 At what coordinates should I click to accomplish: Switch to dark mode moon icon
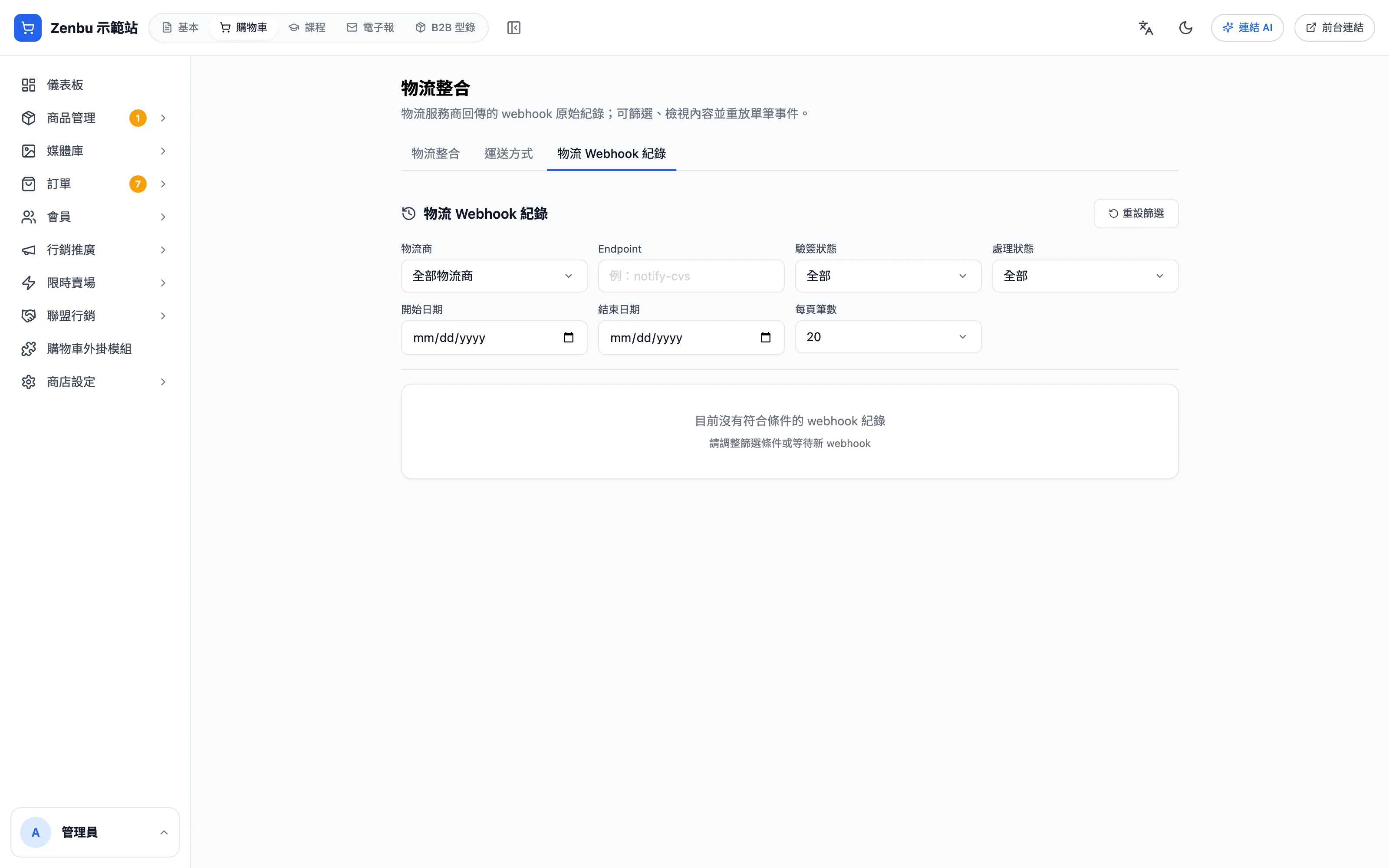click(1186, 27)
